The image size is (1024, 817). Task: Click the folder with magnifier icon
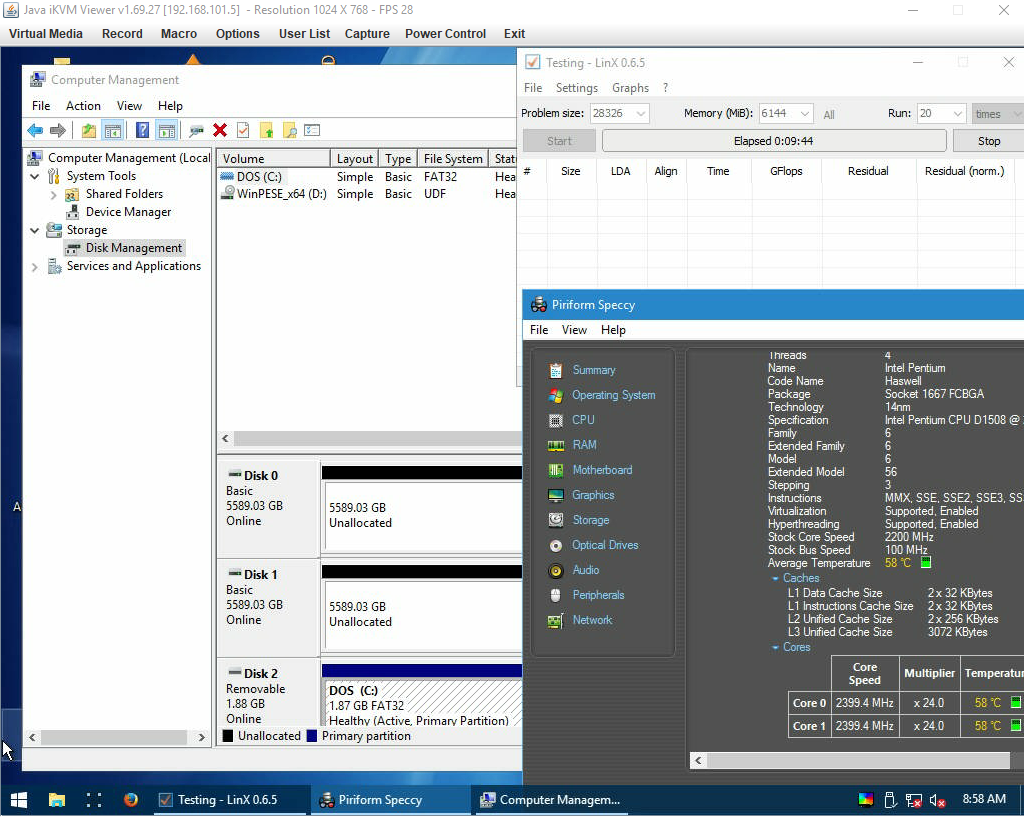[x=289, y=131]
